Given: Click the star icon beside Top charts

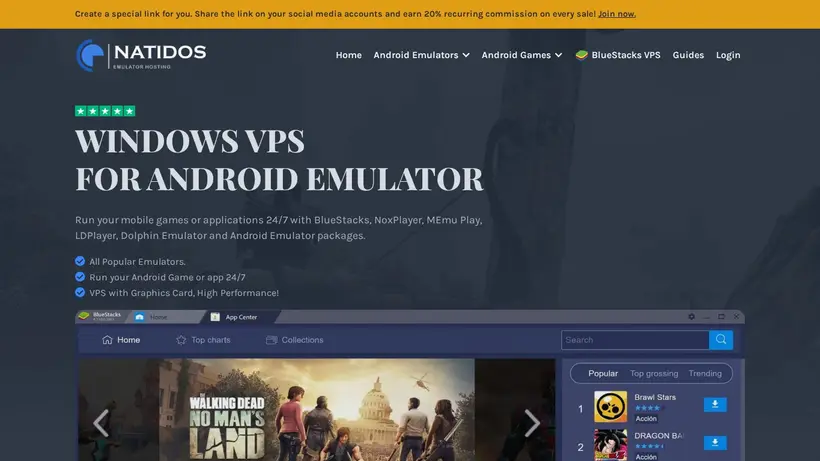Looking at the screenshot, I should pyautogui.click(x=181, y=340).
